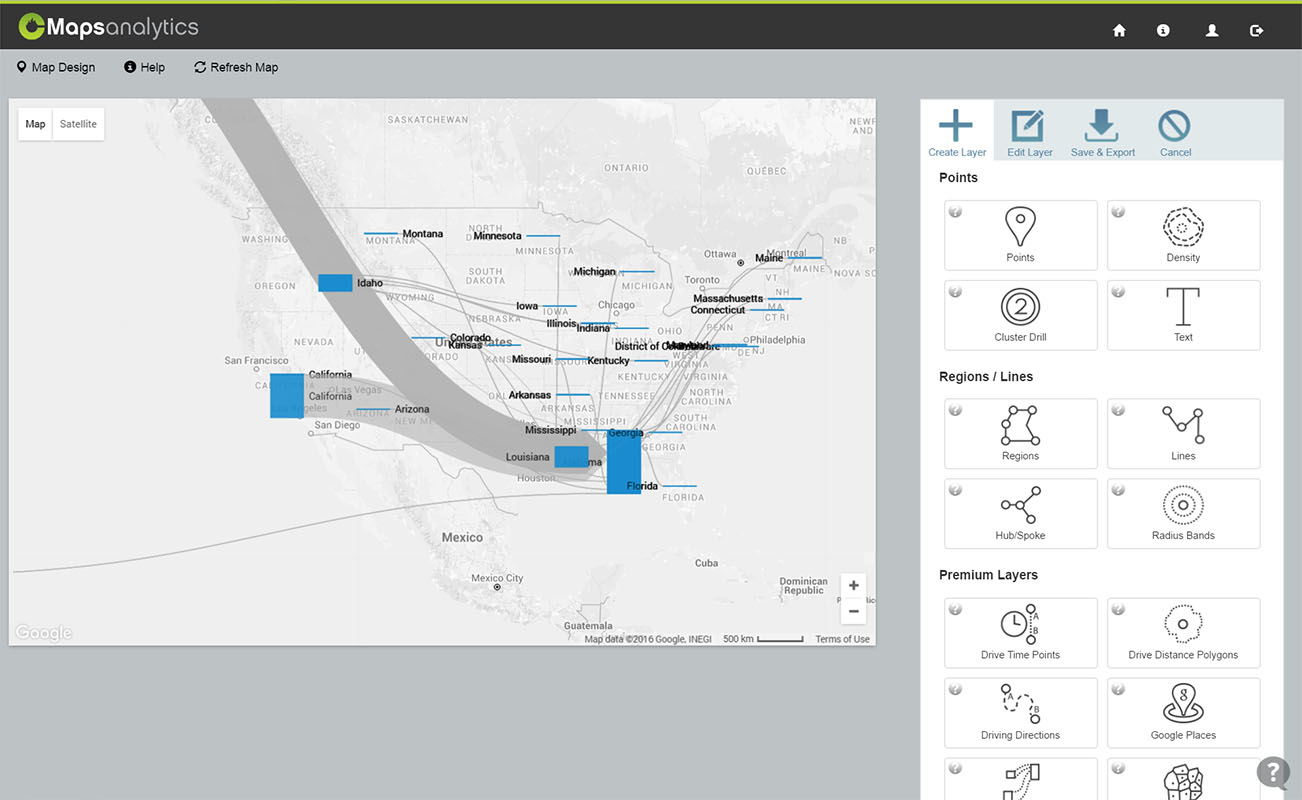Click the info icon in header
The width and height of the screenshot is (1302, 800).
tap(1163, 31)
